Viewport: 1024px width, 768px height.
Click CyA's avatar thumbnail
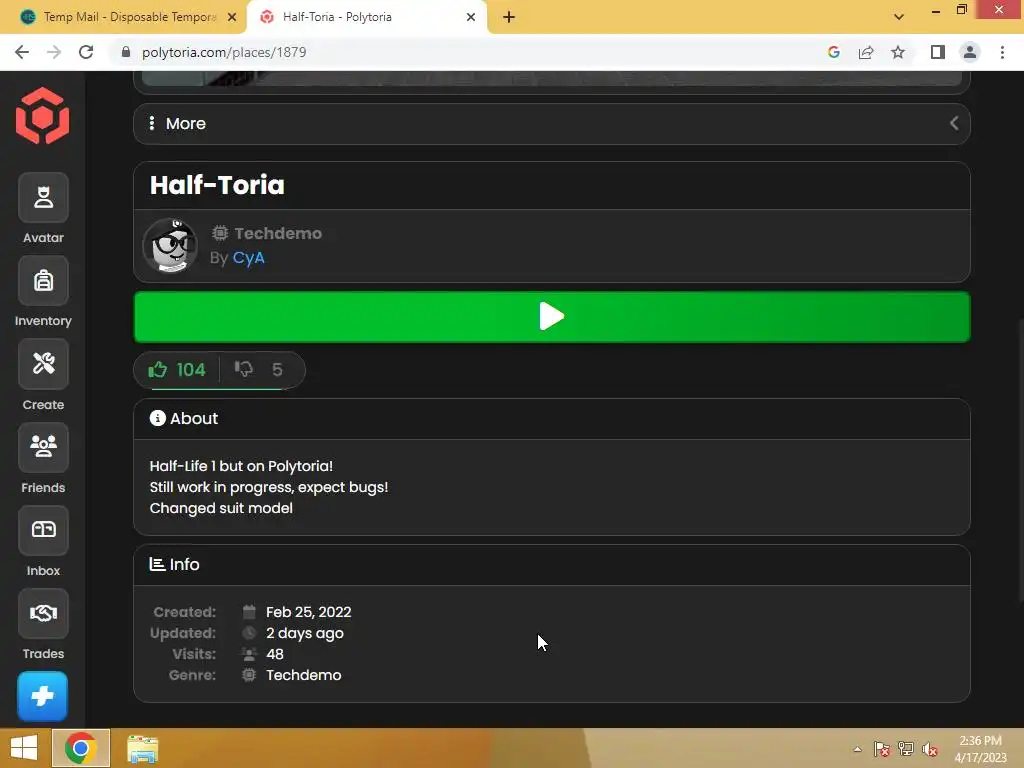point(170,246)
